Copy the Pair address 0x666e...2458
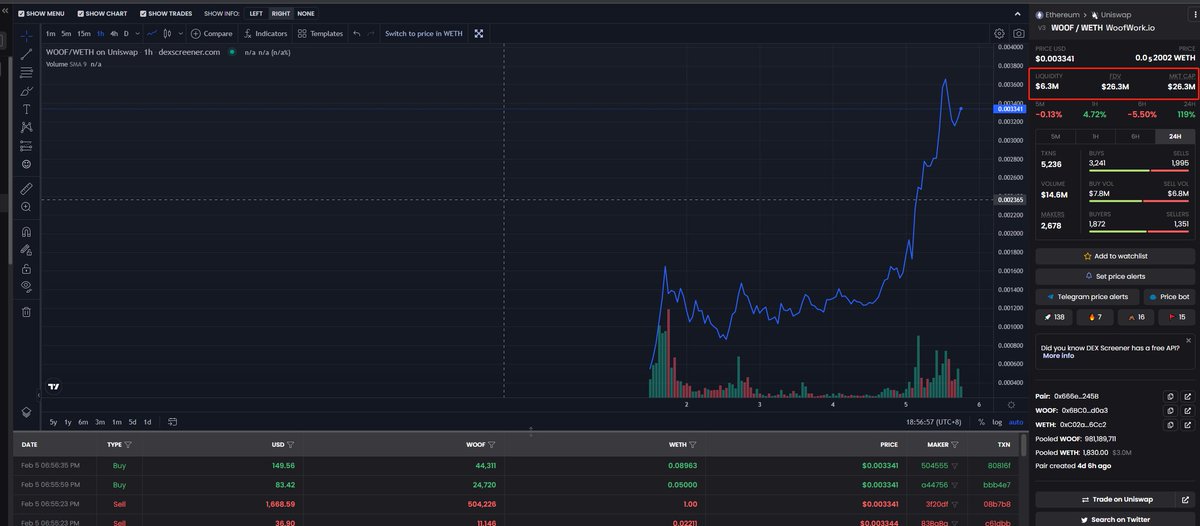The image size is (1200, 526). pos(1169,396)
